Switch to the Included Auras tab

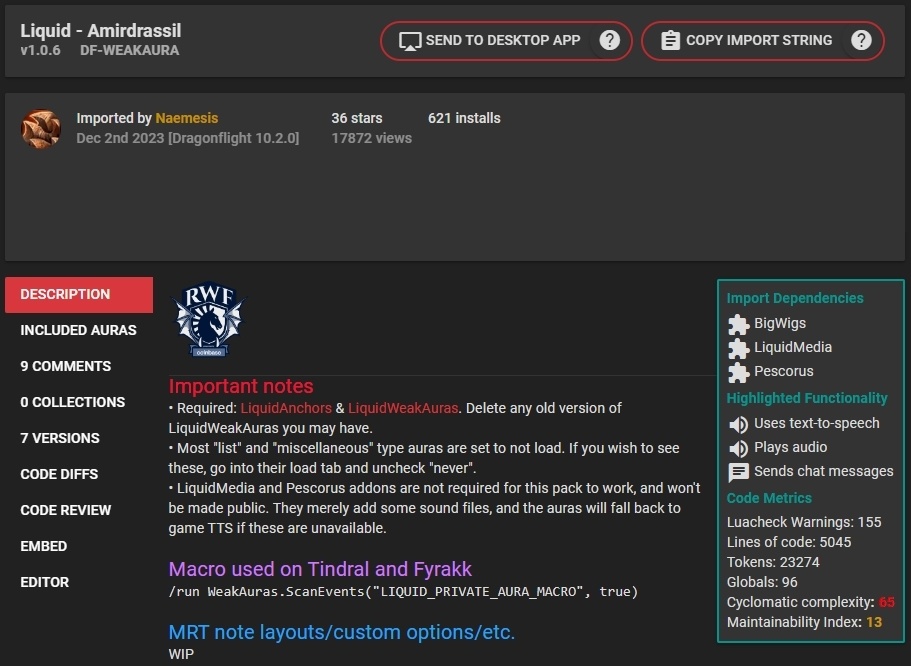79,330
